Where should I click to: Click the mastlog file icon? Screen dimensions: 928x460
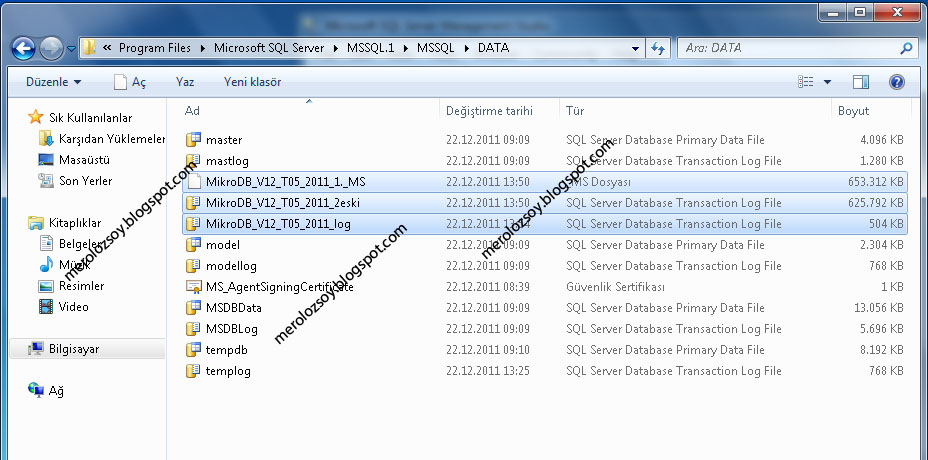193,160
